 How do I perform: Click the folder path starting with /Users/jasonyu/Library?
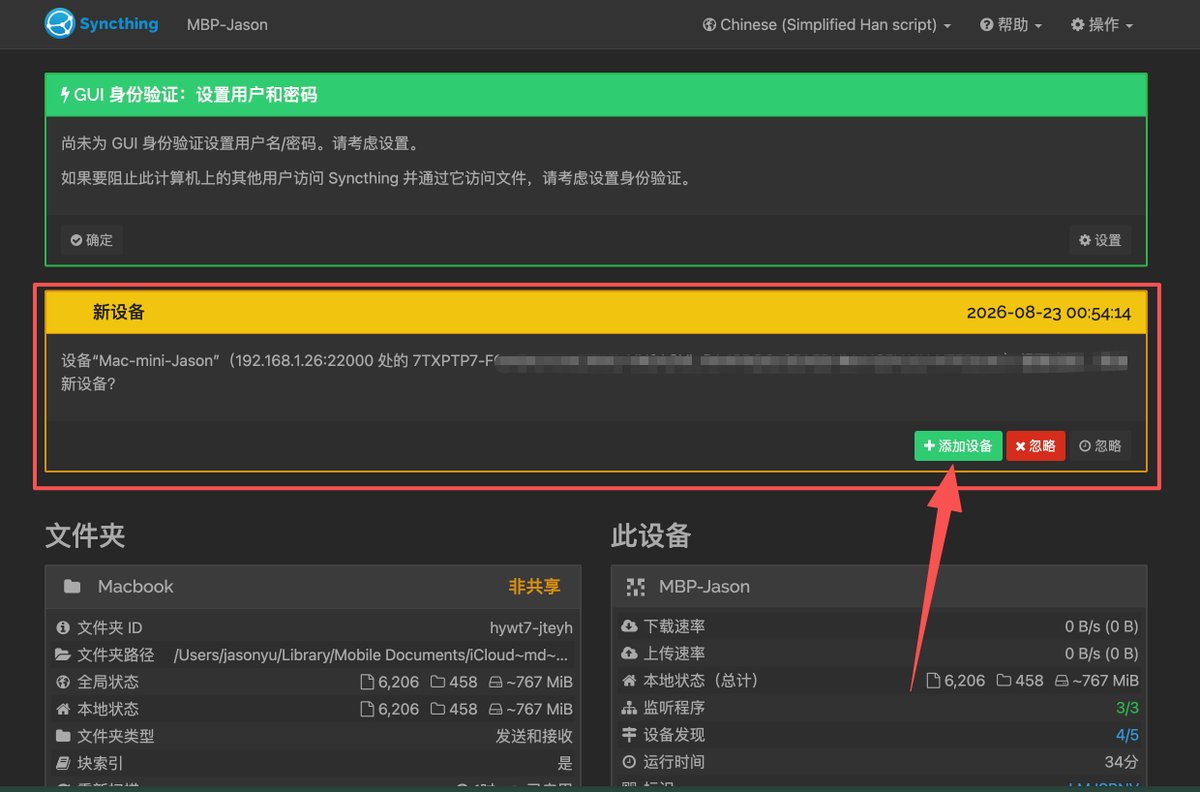(373, 655)
